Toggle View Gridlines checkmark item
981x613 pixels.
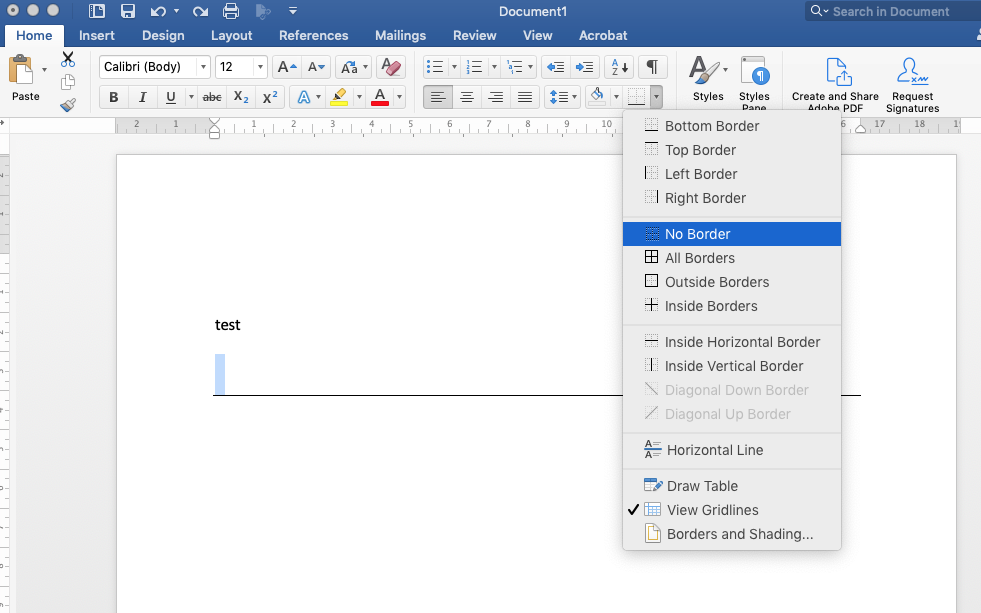pos(732,510)
